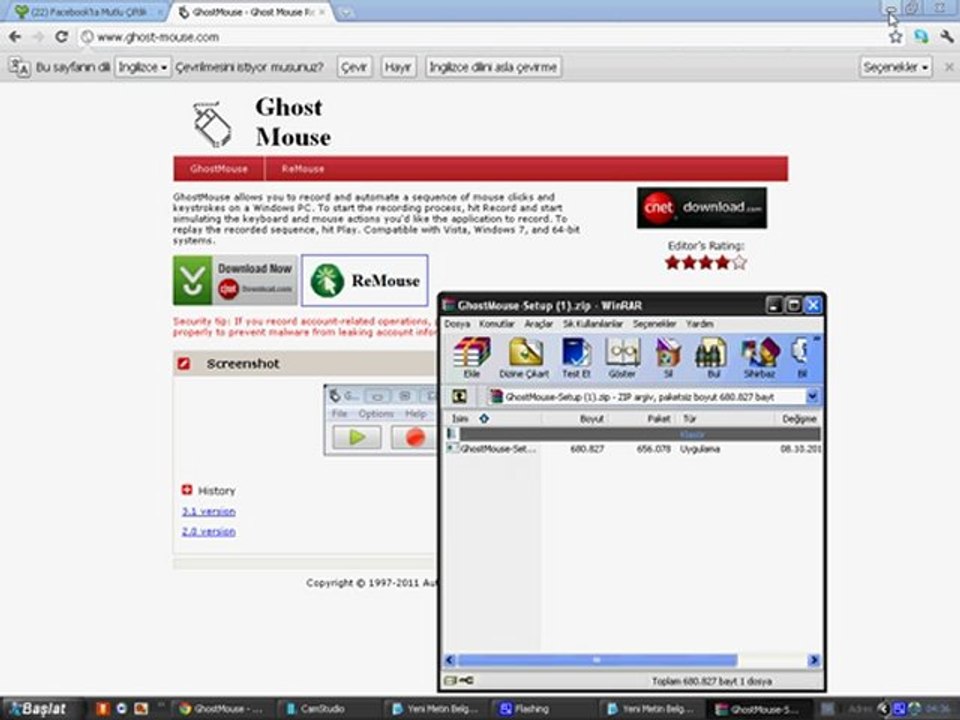Close the translation bar with X
The width and height of the screenshot is (960, 720).
click(949, 67)
